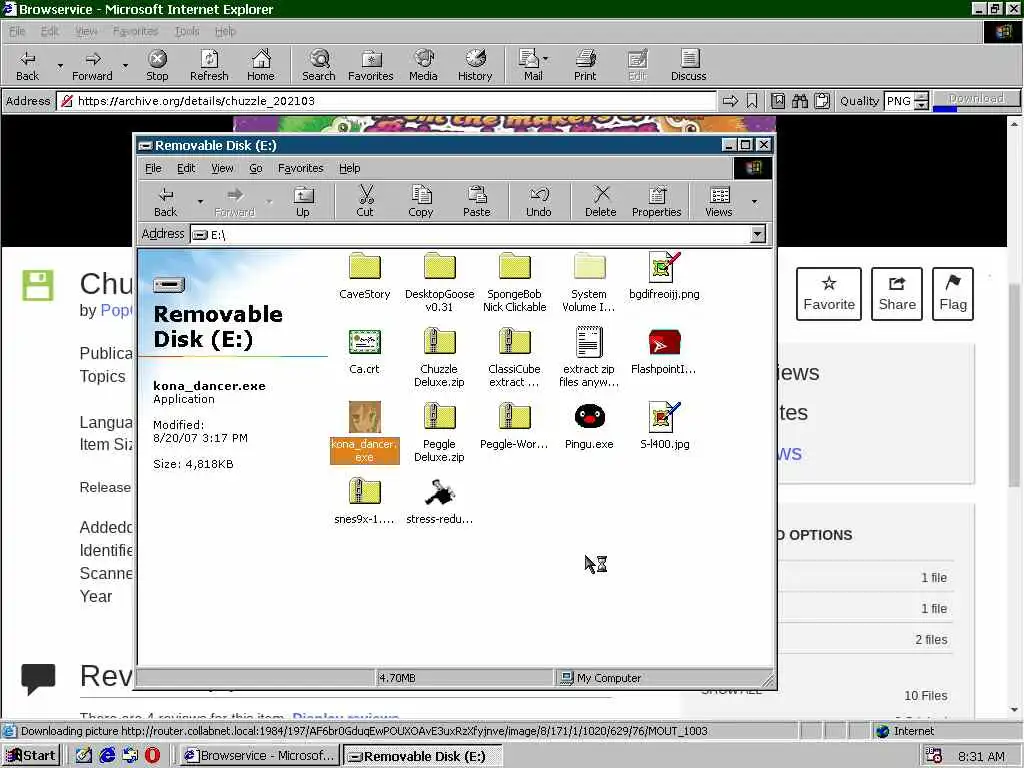Open View menu in Removable Disk window
Image resolution: width=1024 pixels, height=768 pixels.
pyautogui.click(x=222, y=168)
